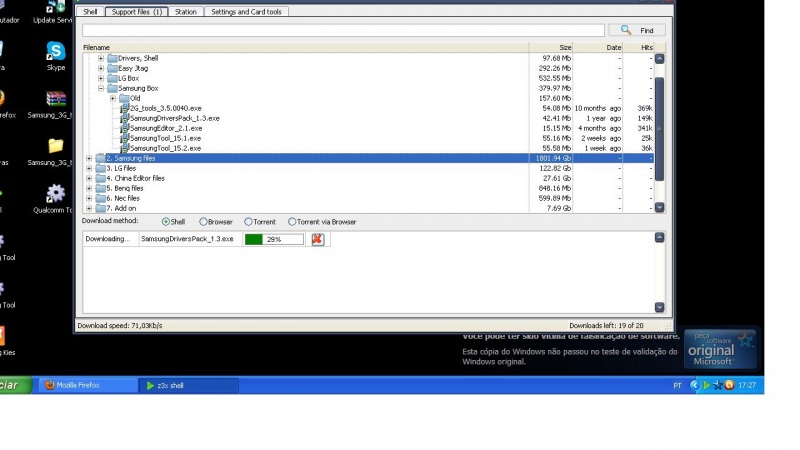Select the Shell download method
This screenshot has height=450, width=800.
point(166,222)
